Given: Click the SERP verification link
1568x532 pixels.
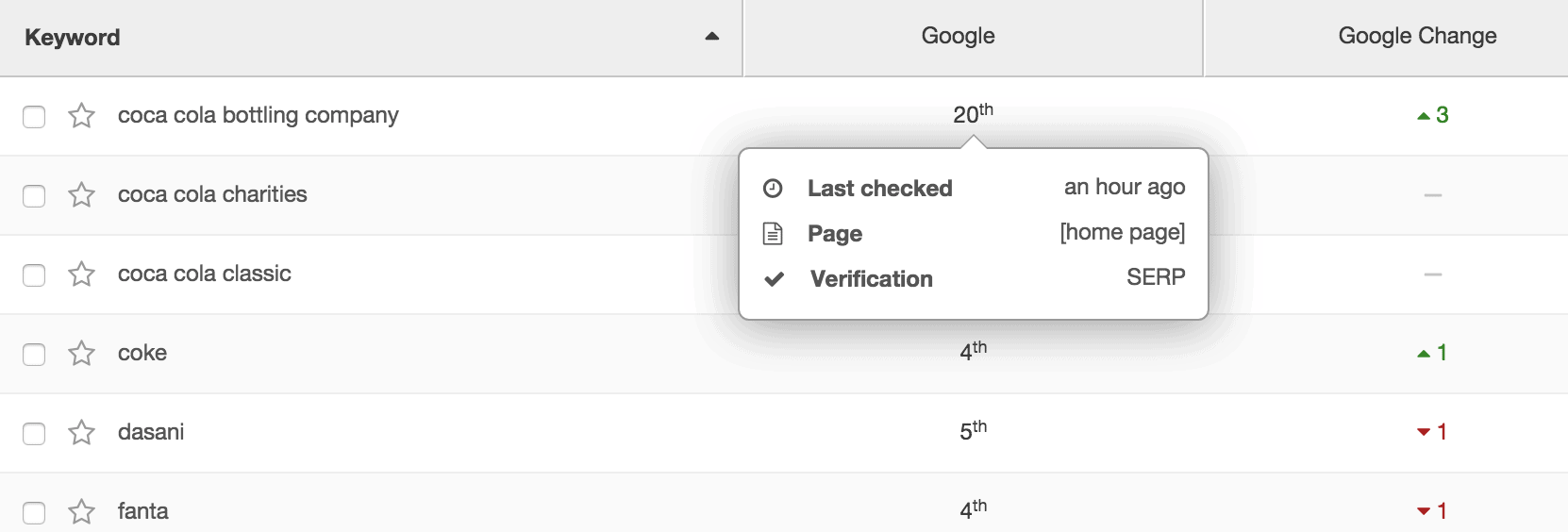Looking at the screenshot, I should [1156, 277].
